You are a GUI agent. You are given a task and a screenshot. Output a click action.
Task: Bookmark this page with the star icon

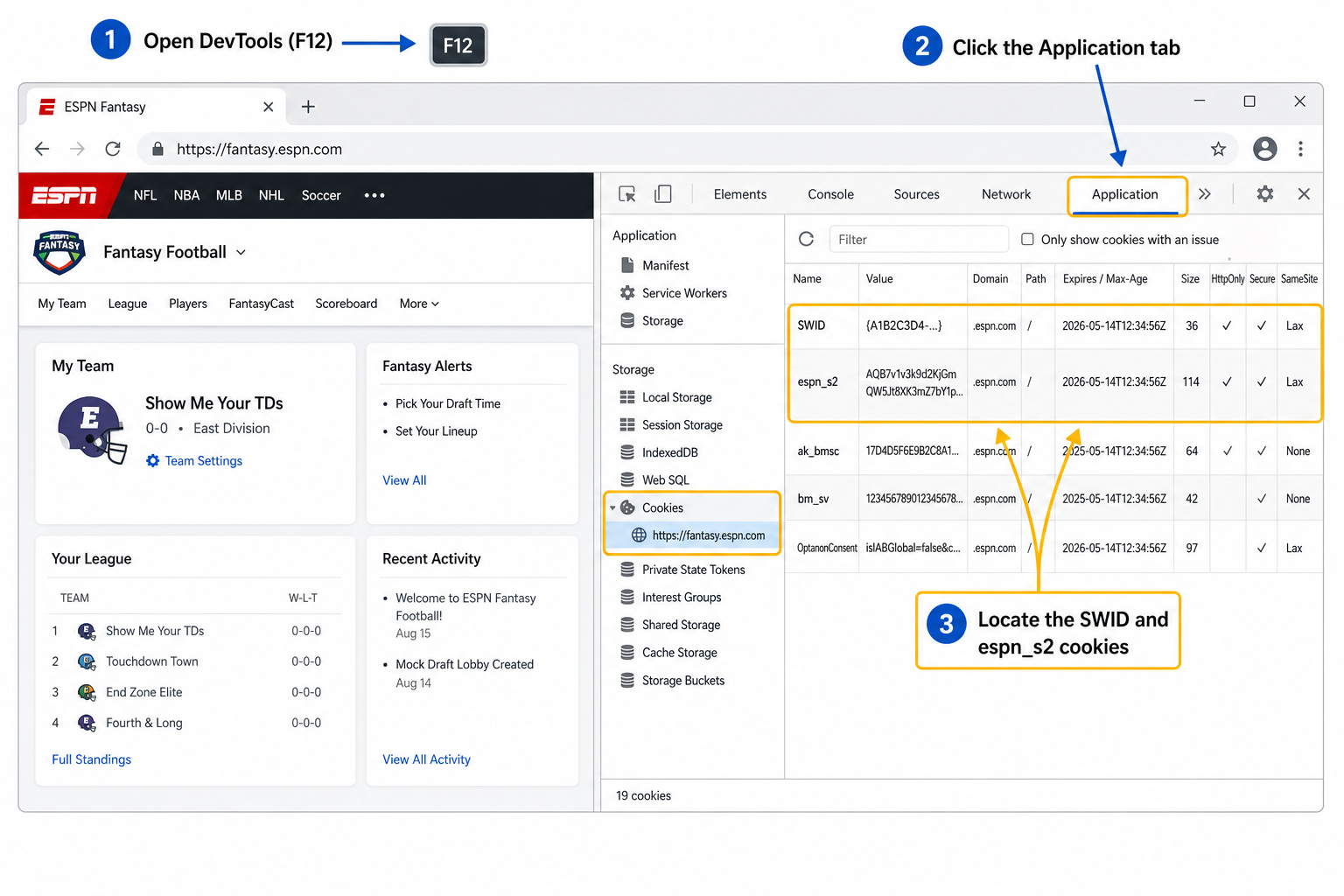(1218, 149)
